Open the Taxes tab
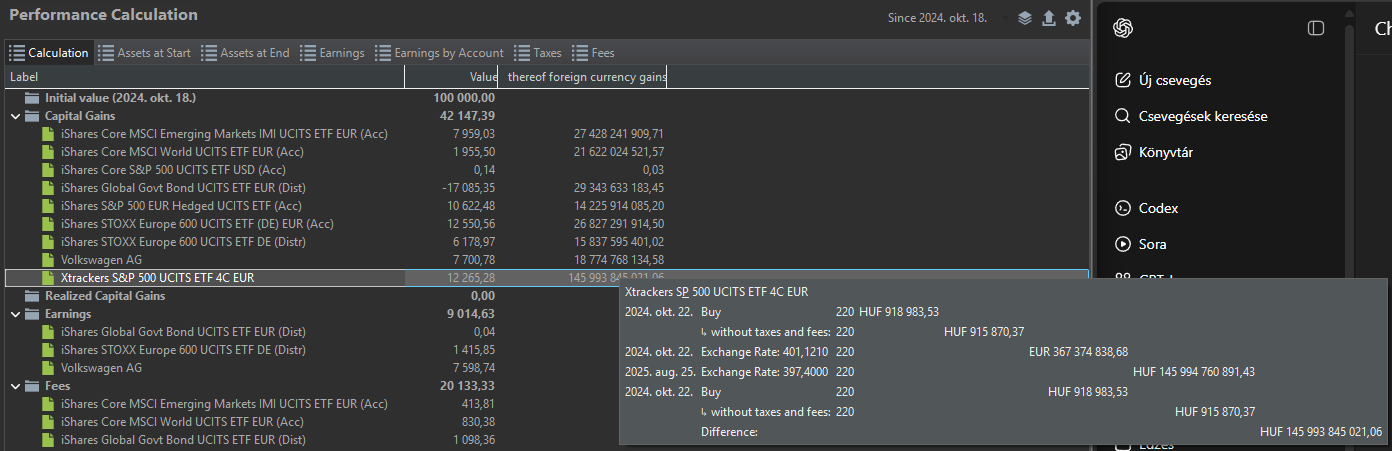Viewport: 1392px width, 451px height. [x=538, y=53]
